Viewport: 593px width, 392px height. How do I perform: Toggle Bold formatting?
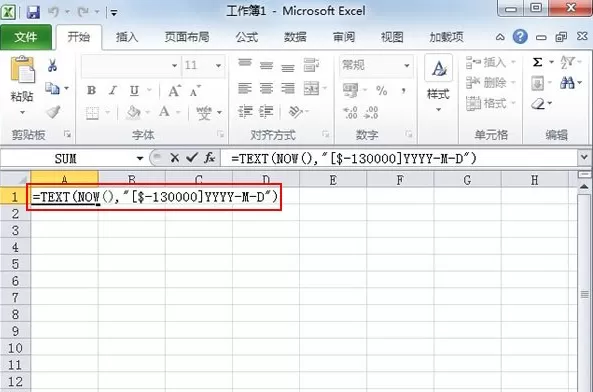tap(91, 90)
